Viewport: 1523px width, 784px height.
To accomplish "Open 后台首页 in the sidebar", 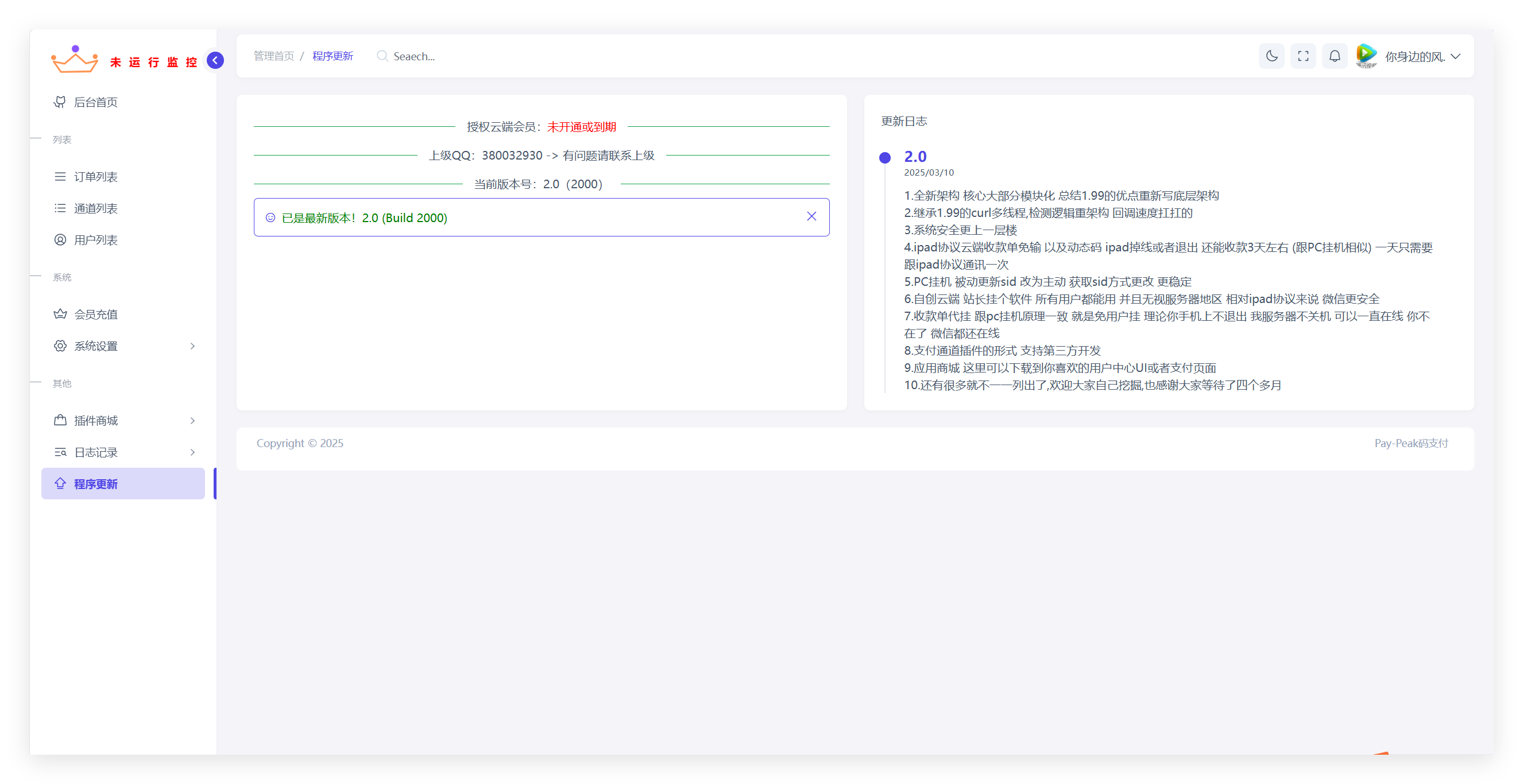I will [x=123, y=102].
